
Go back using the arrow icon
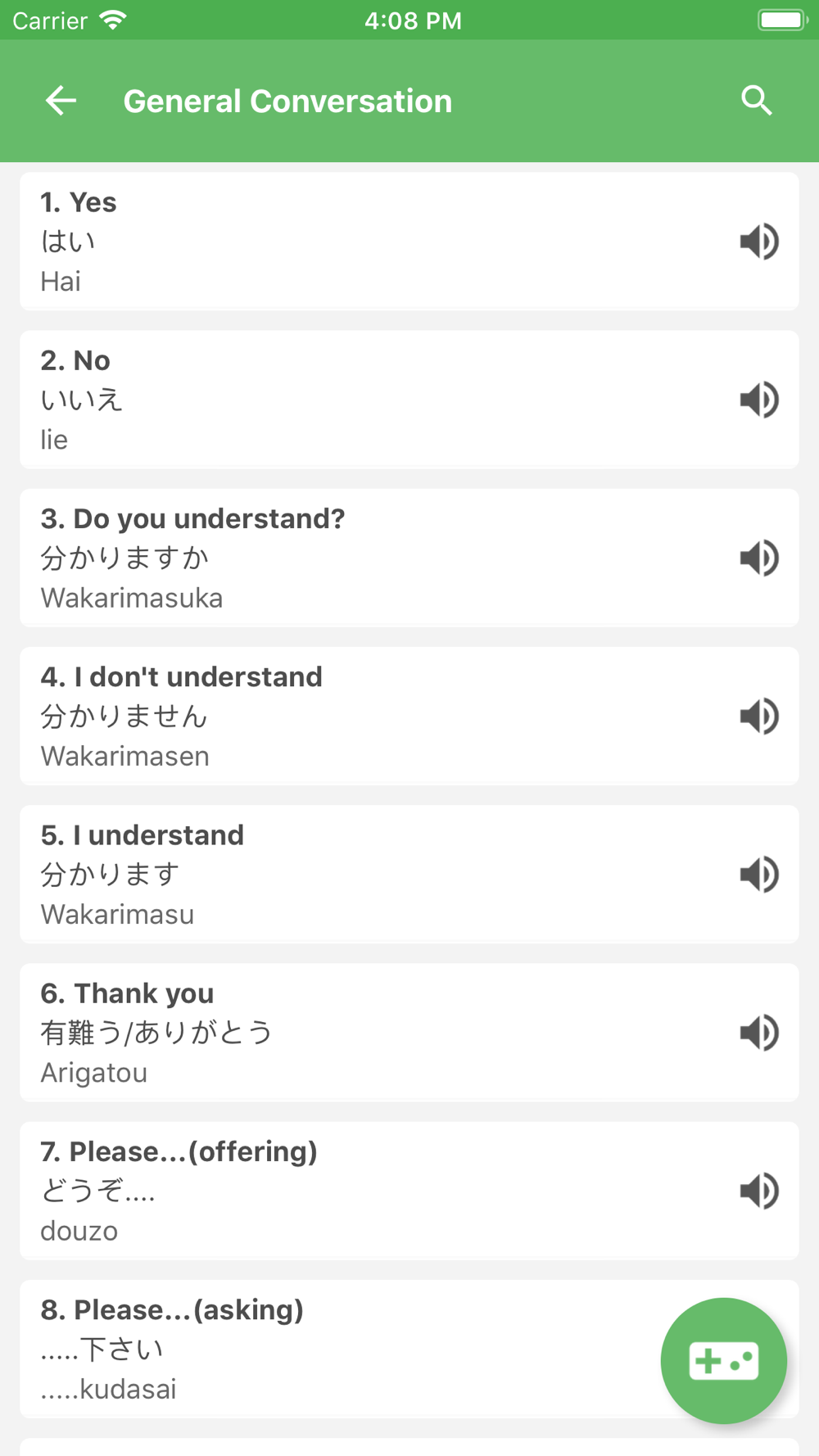point(61,101)
